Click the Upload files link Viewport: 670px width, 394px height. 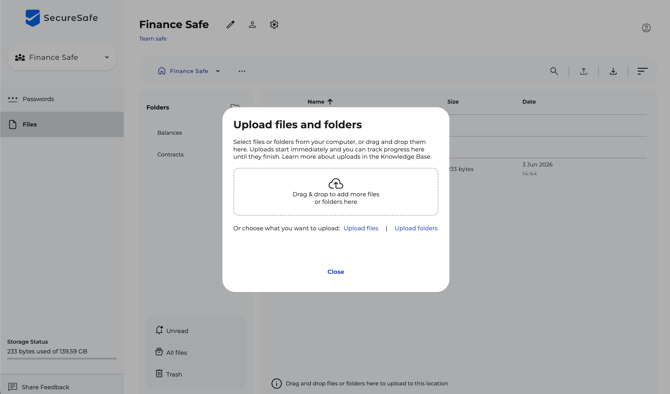361,228
